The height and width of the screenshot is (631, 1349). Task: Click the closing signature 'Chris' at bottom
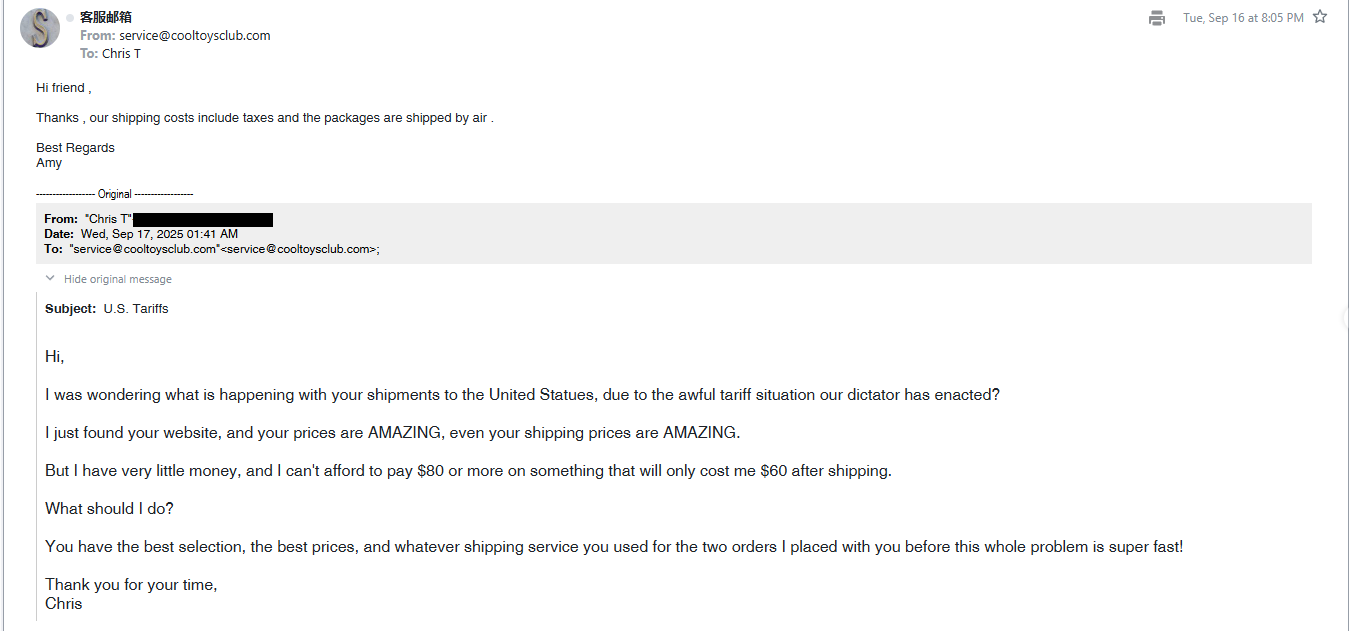[x=63, y=604]
